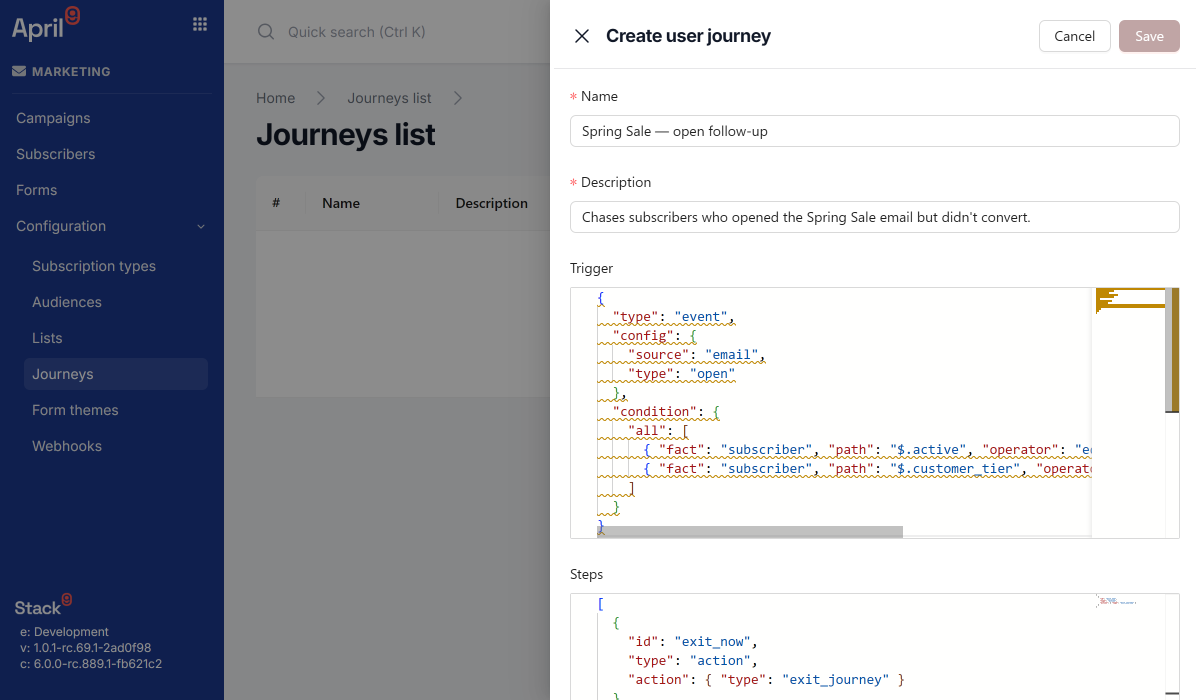The width and height of the screenshot is (1200, 700).
Task: Click the Stack logo in sidebar footer
Action: click(x=43, y=605)
